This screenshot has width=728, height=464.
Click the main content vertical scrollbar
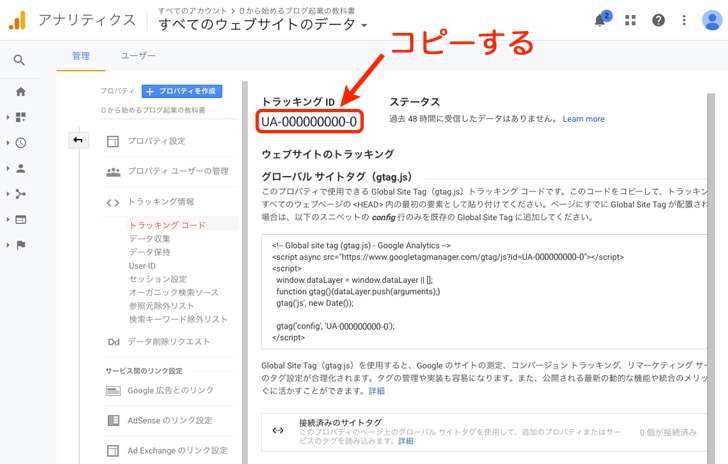click(x=711, y=278)
